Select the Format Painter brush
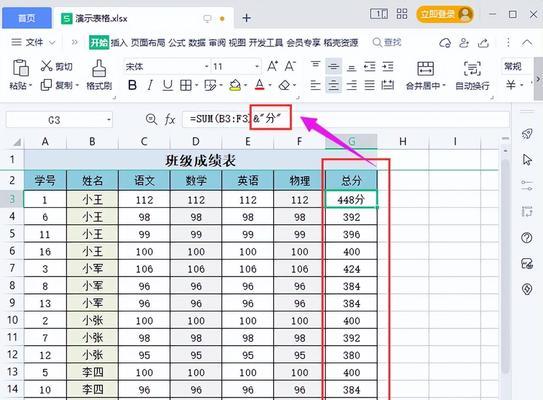The image size is (543, 400). pyautogui.click(x=99, y=68)
